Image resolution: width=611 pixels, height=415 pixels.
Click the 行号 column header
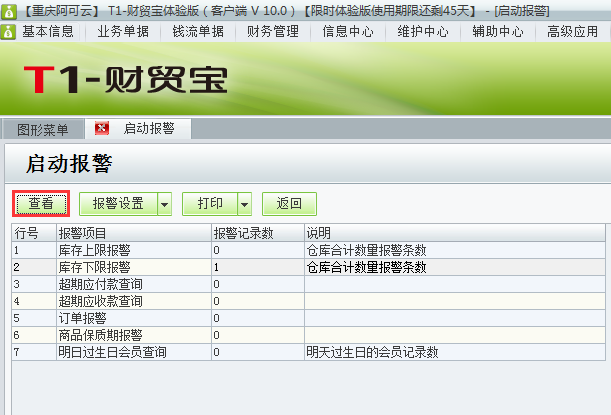[34, 233]
